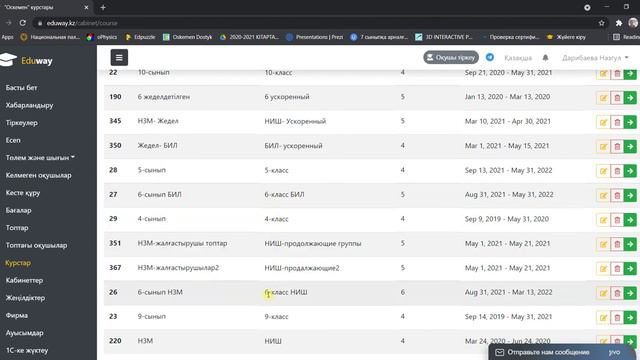
Task: Open the ePhysics bookmark
Action: click(x=102, y=37)
